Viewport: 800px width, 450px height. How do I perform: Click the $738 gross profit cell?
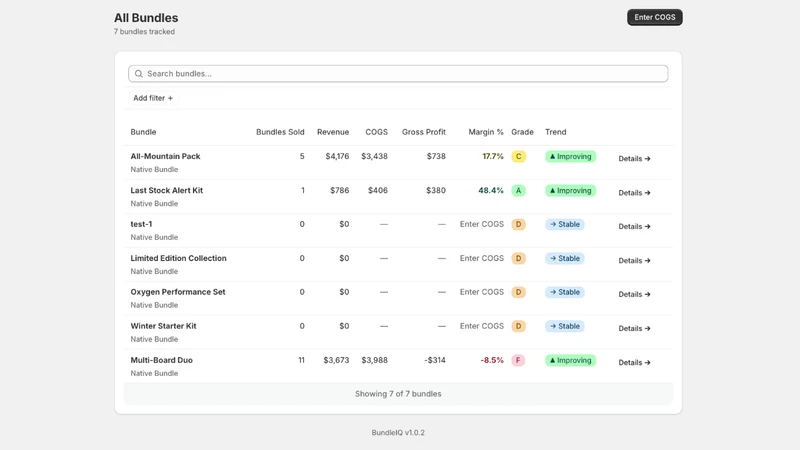tap(436, 156)
